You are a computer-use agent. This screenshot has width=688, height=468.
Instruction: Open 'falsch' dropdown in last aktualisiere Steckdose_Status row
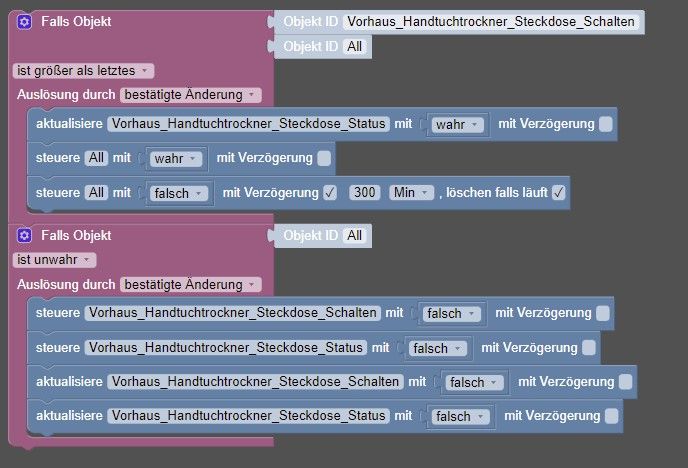click(x=460, y=416)
